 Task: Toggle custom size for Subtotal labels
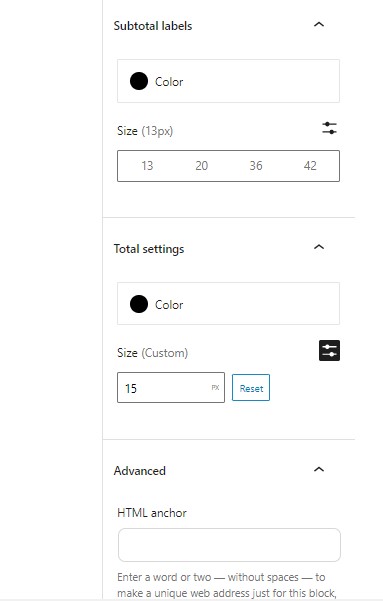click(x=329, y=128)
